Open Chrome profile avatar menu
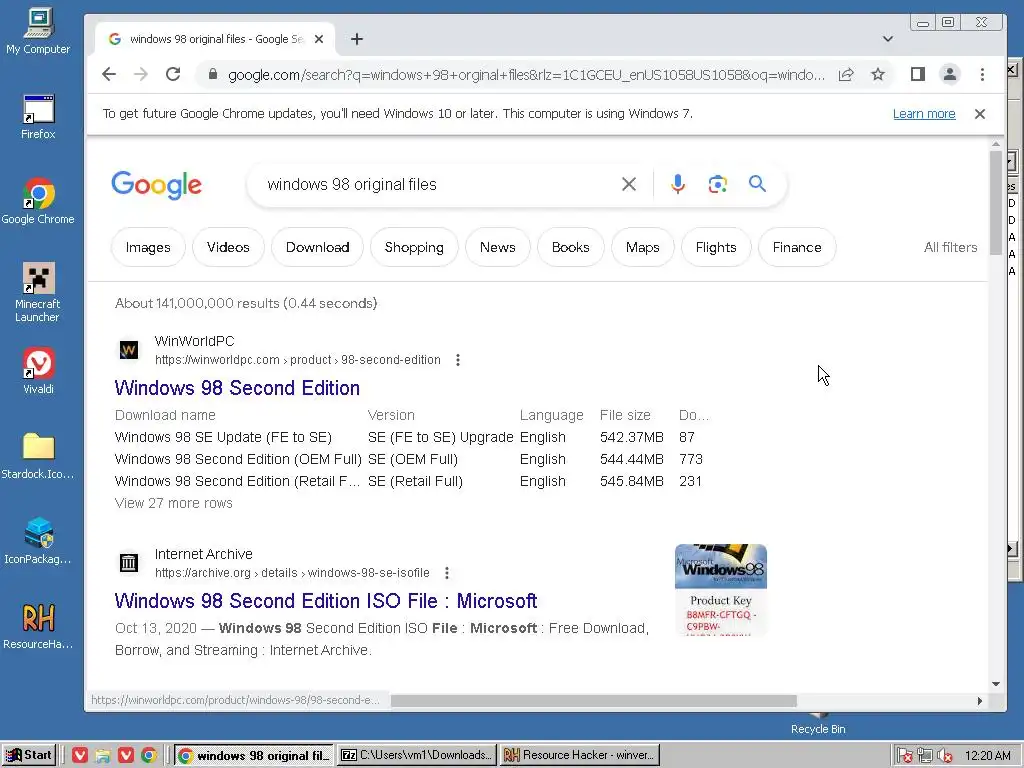 pos(950,74)
